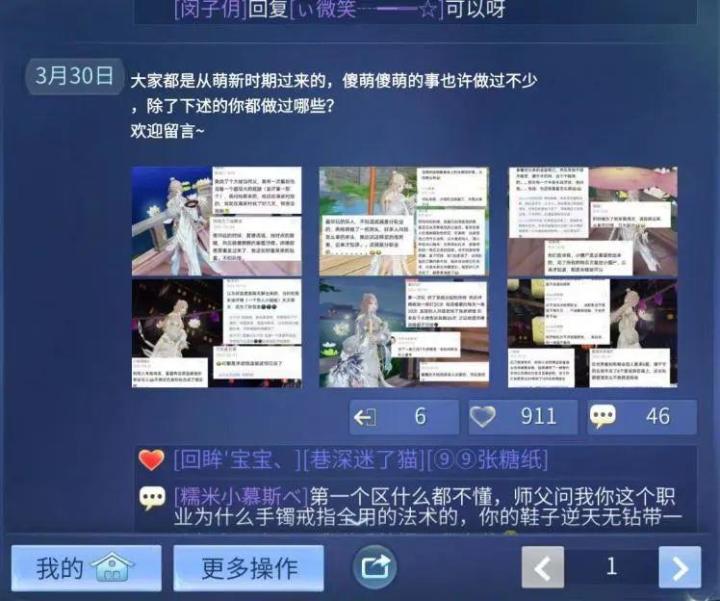Tap the share icon at bottom toolbar

(x=375, y=567)
